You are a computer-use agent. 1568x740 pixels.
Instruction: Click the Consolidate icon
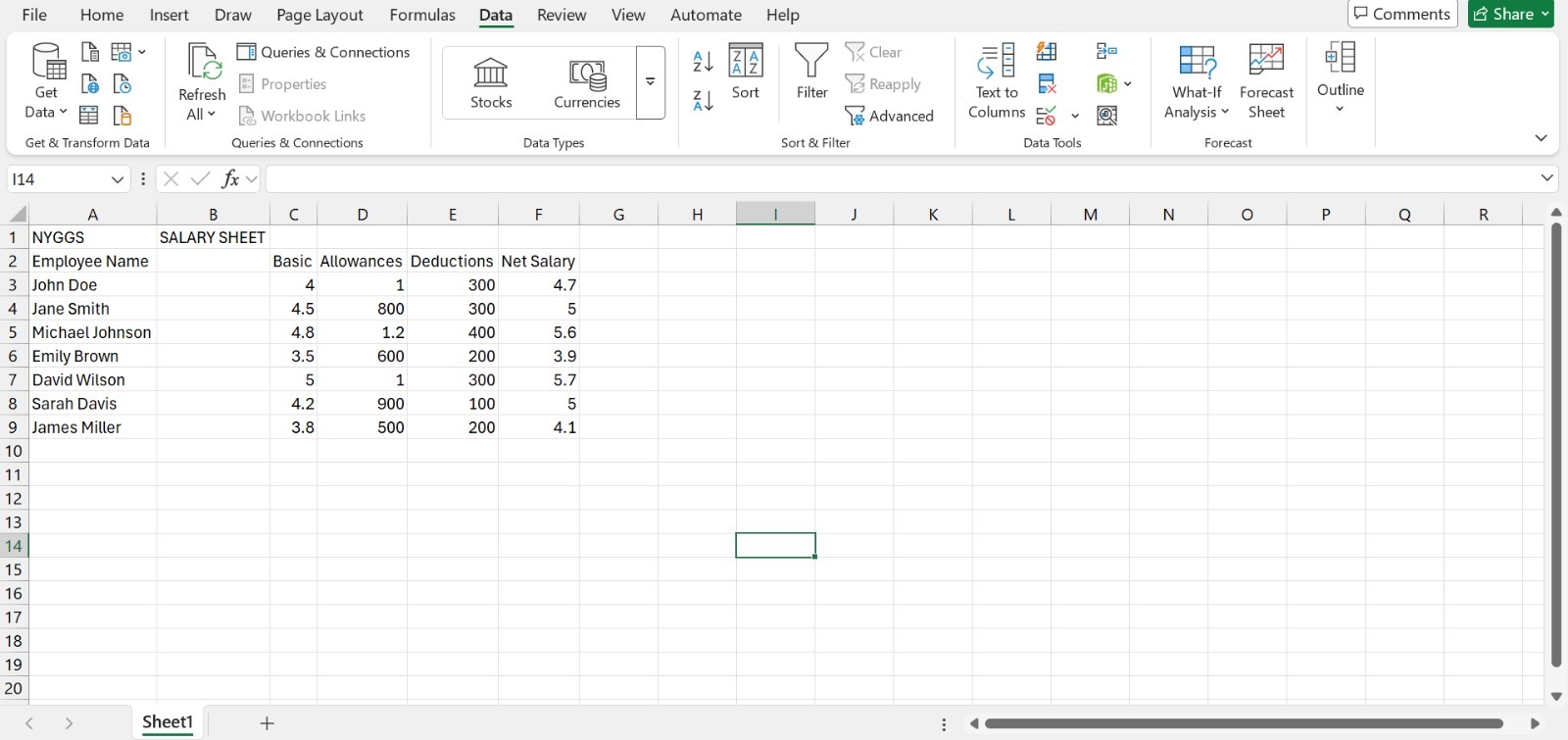[x=1106, y=52]
